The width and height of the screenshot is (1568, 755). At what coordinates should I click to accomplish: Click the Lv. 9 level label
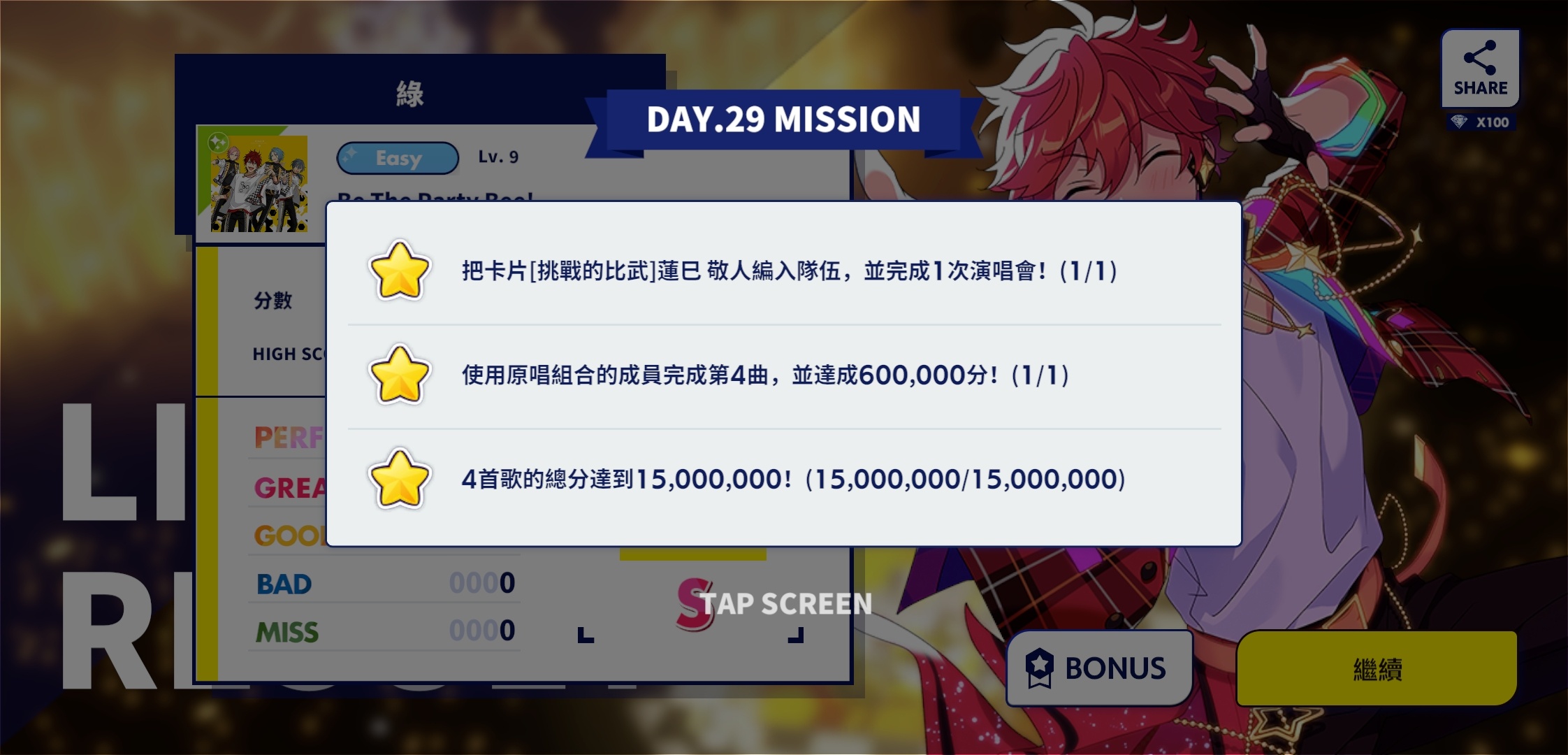point(498,157)
